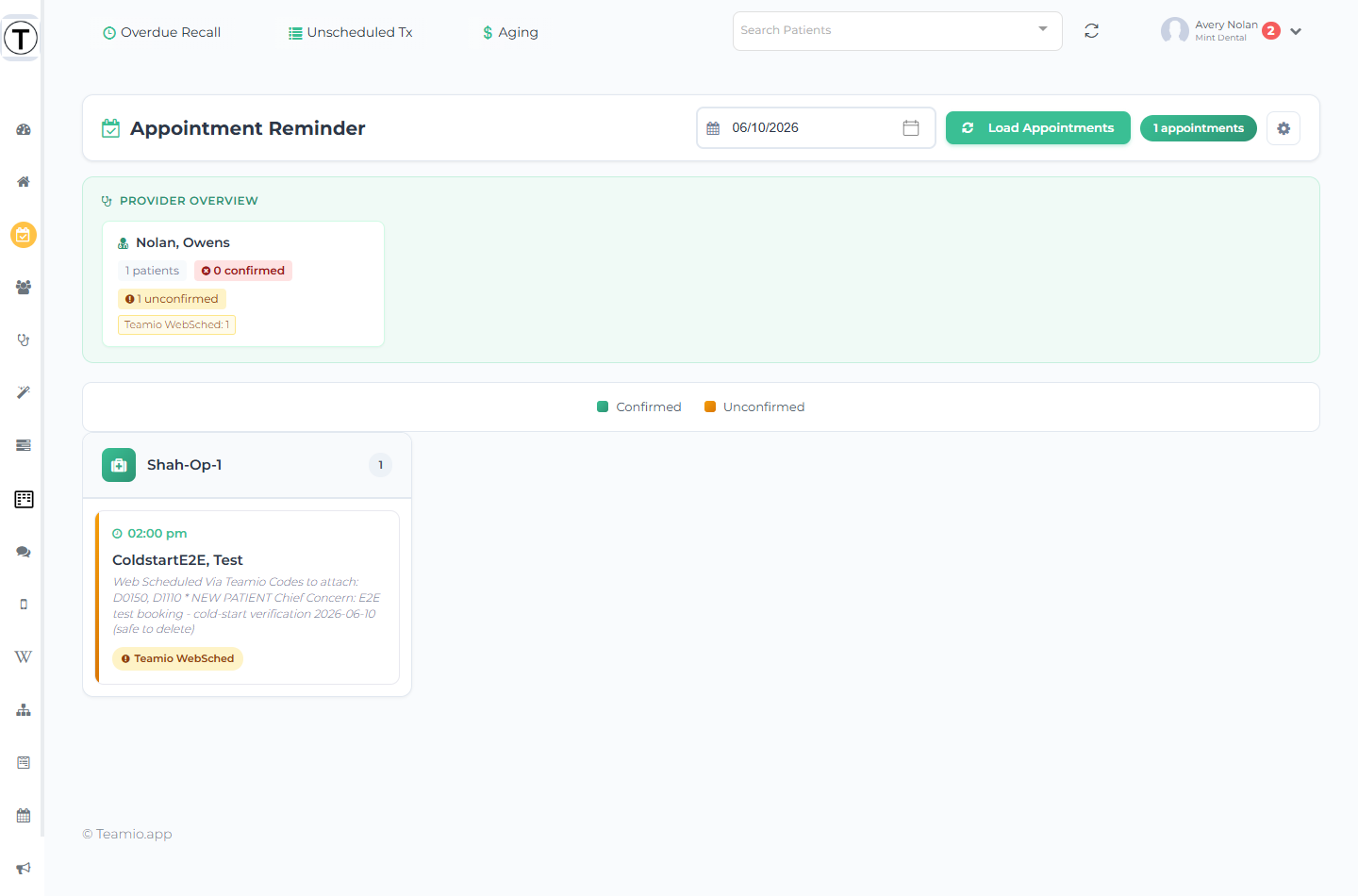
Task: Expand the user menu chevron
Action: (1296, 31)
